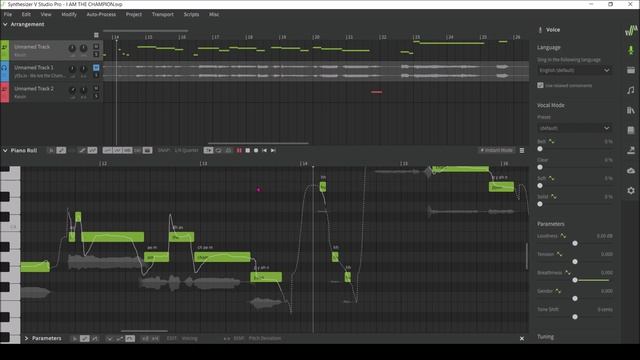Open the Scripts menu

tap(191, 14)
